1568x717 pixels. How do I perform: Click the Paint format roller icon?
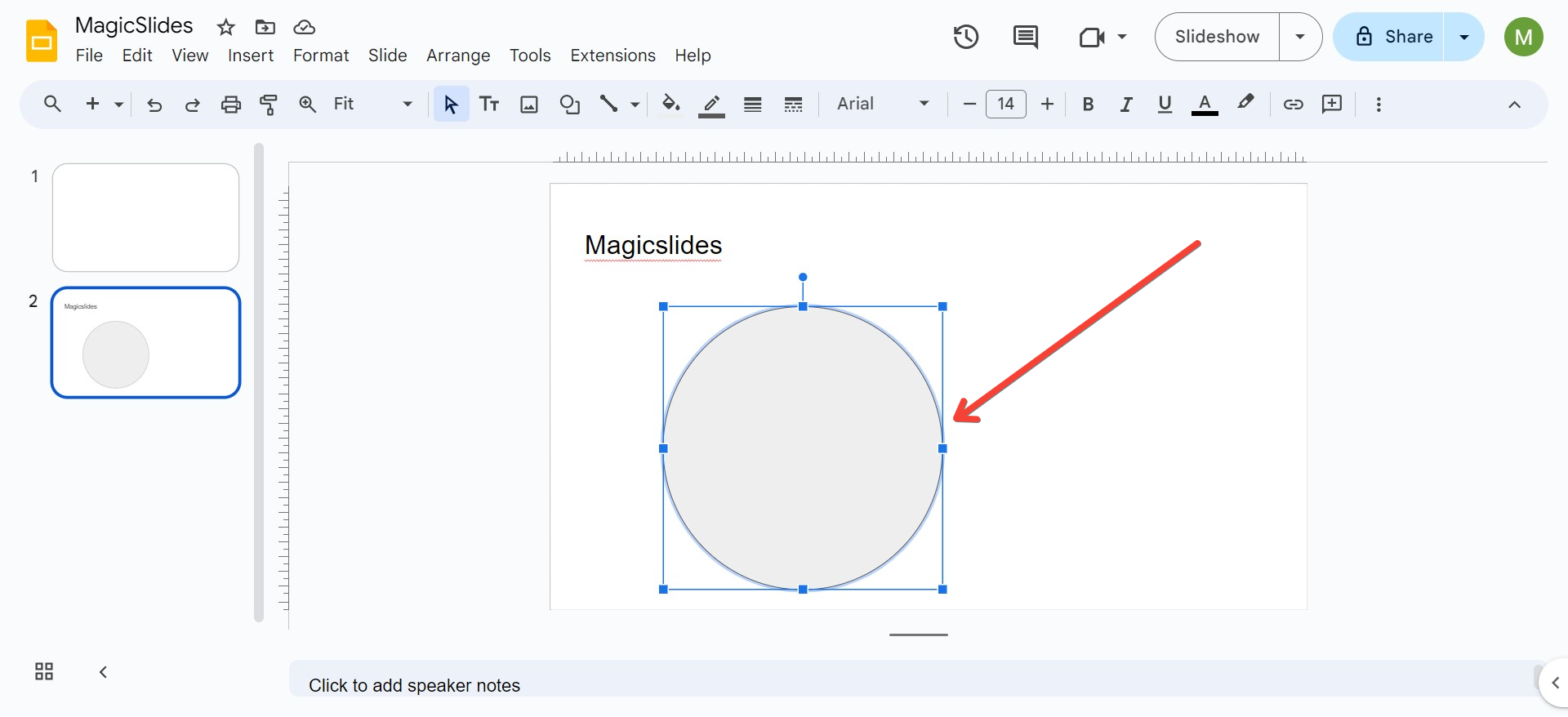269,104
